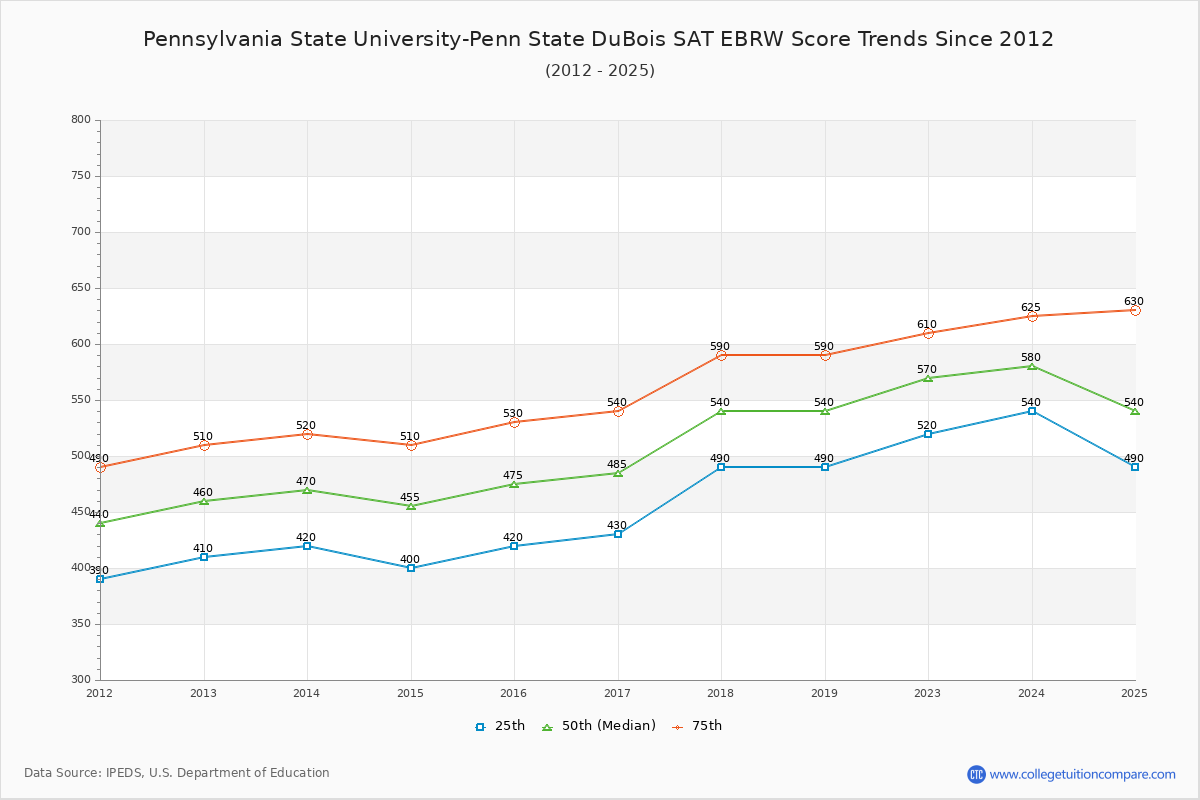This screenshot has width=1200, height=800.
Task: Toggle the 50th (Median) legend series
Action: point(599,726)
